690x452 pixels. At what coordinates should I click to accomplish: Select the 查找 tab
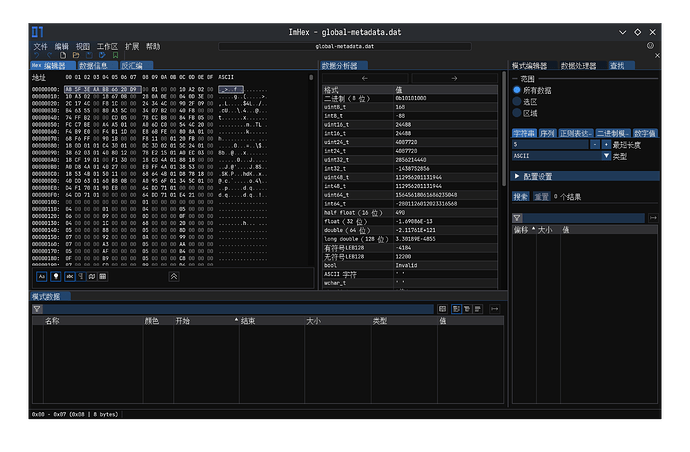tap(621, 66)
